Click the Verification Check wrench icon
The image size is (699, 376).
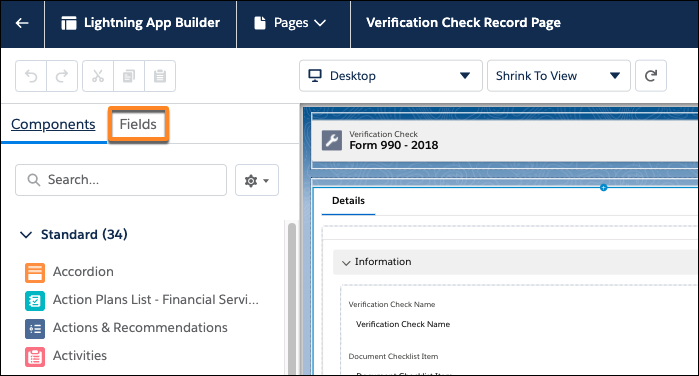332,140
